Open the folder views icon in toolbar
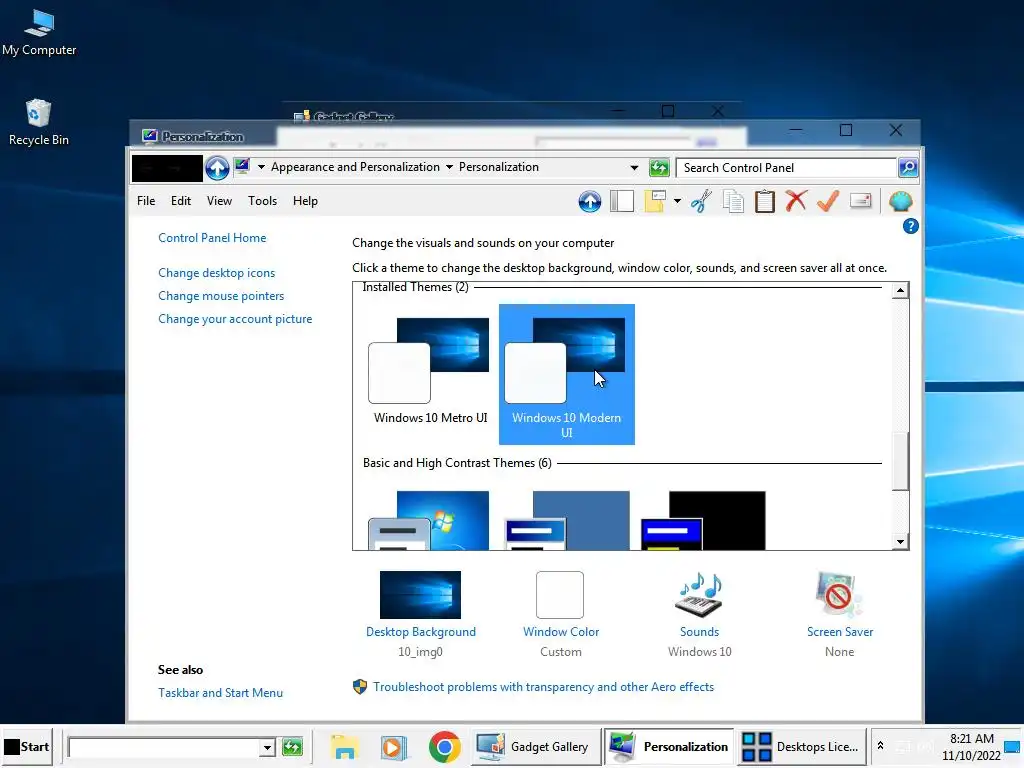Image resolution: width=1024 pixels, height=768 pixels. point(655,201)
